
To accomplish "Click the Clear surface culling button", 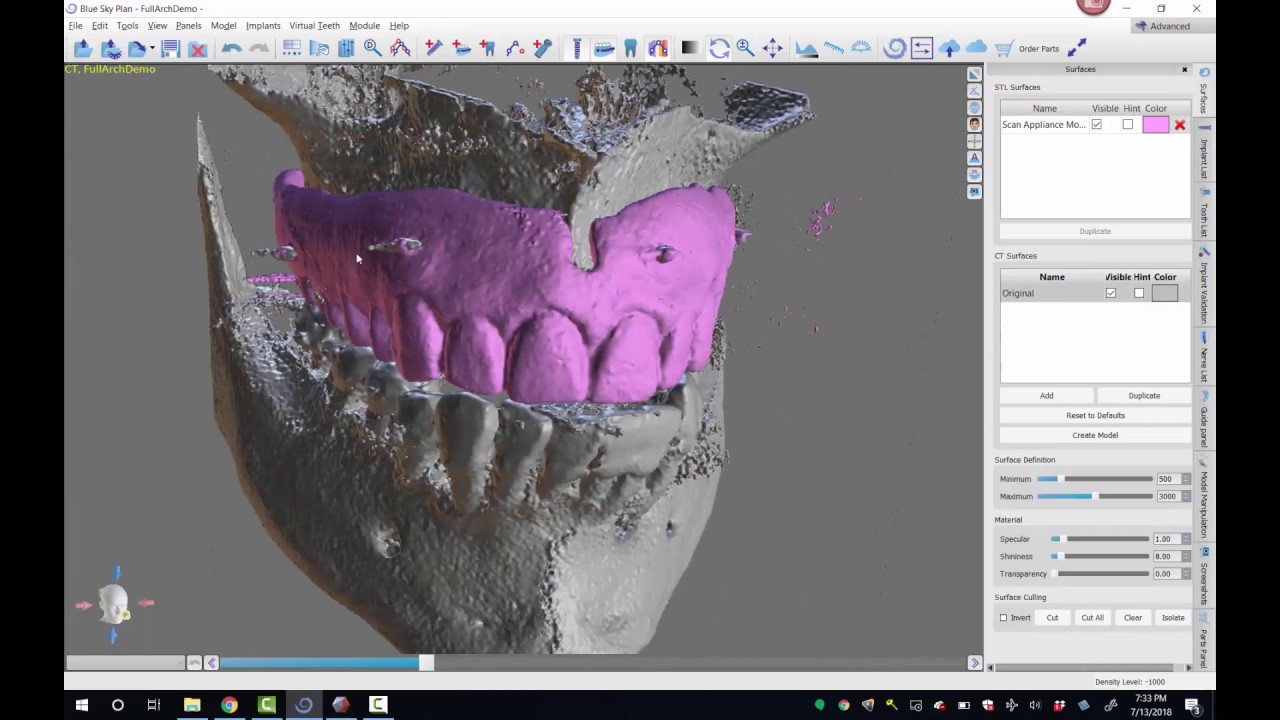I will pyautogui.click(x=1133, y=618).
